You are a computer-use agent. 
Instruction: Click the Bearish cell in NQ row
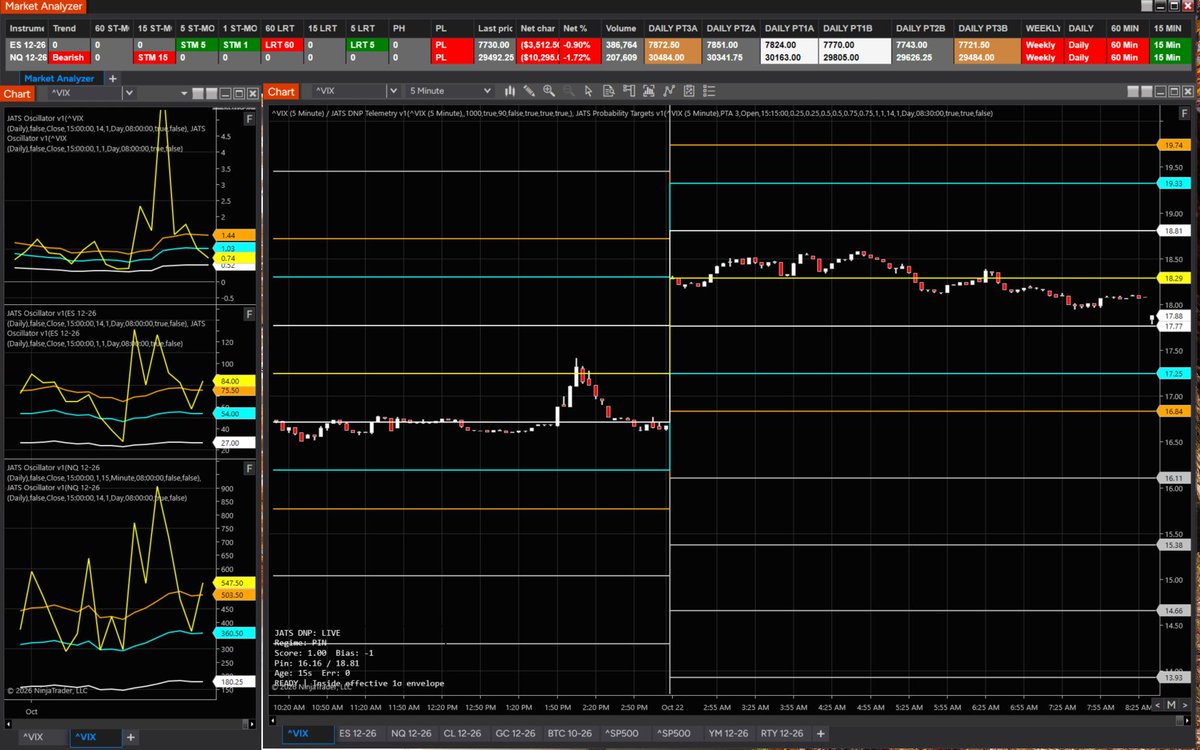tap(70, 57)
